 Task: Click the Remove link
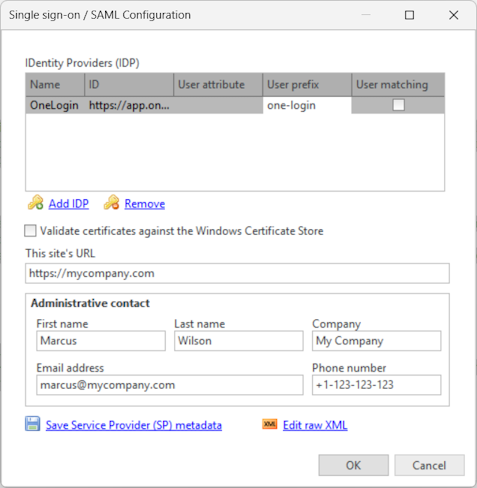pyautogui.click(x=145, y=204)
